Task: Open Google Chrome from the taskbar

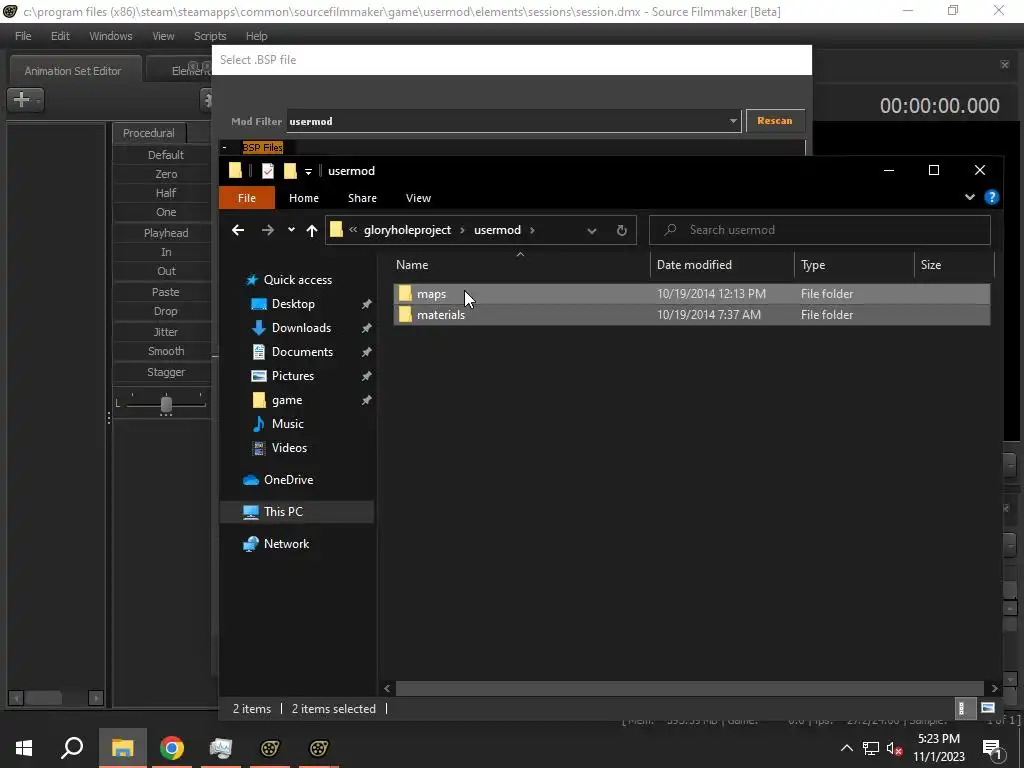Action: 172,748
